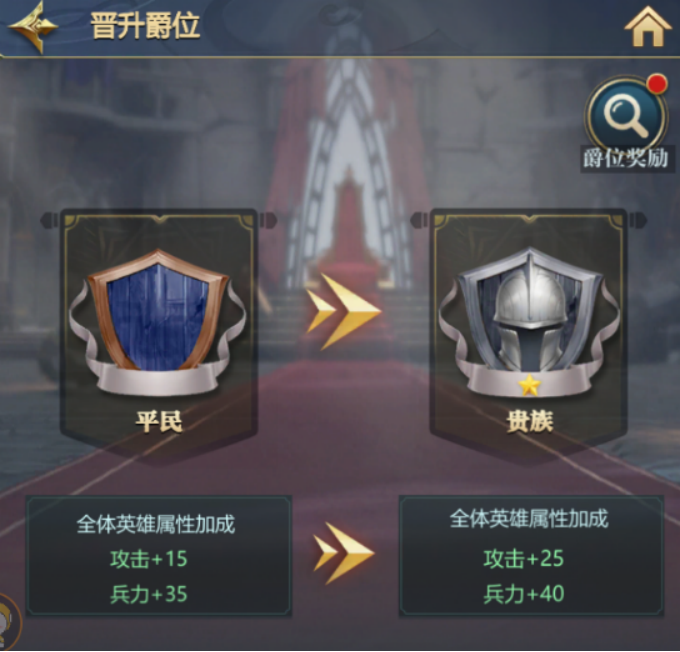This screenshot has height=652, width=680.
Task: Select the silver helmet 贵族 emblem
Action: tap(529, 322)
